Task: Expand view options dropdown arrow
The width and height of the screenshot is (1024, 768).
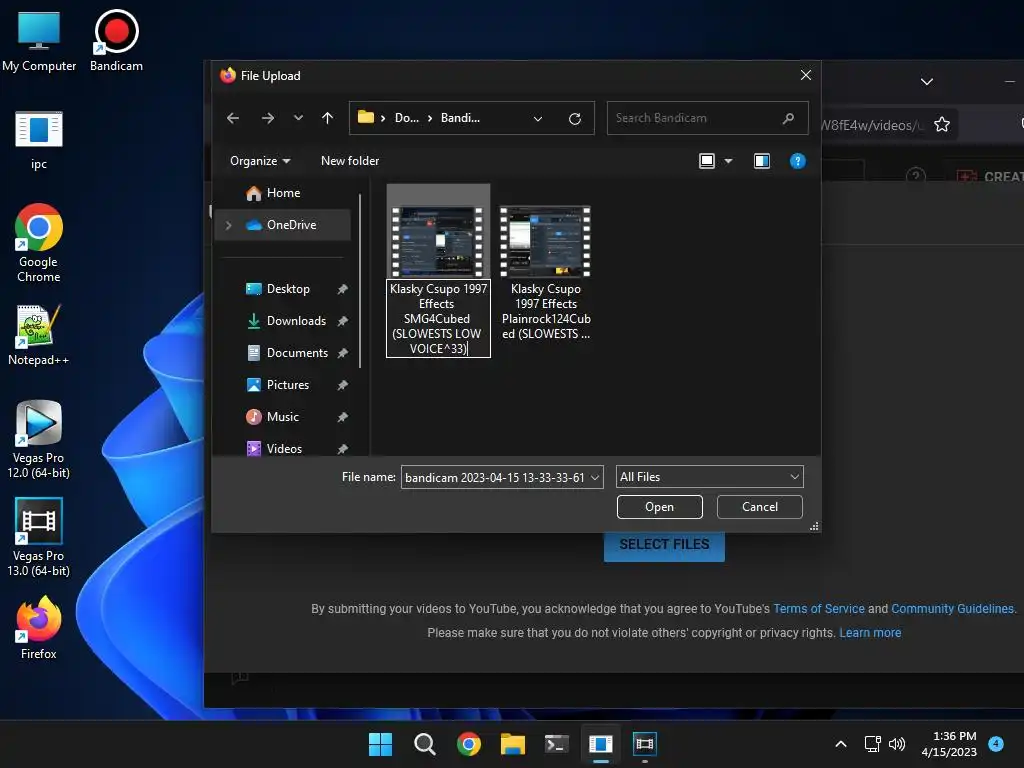Action: click(x=728, y=161)
